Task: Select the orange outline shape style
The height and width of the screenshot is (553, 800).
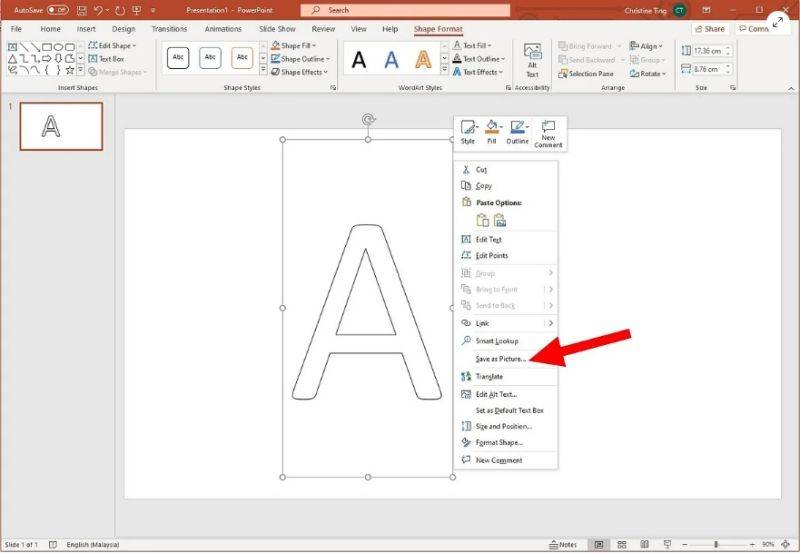Action: click(x=242, y=58)
